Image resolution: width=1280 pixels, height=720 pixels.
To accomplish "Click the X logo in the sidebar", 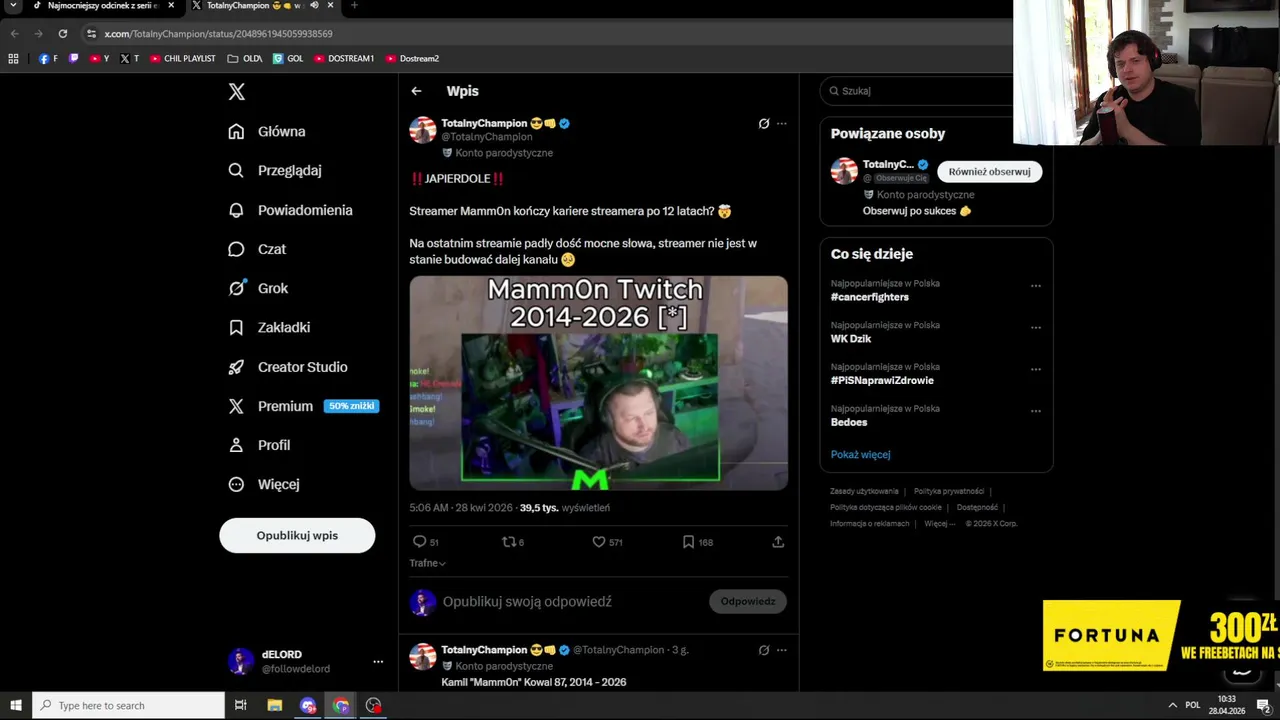I will point(236,92).
